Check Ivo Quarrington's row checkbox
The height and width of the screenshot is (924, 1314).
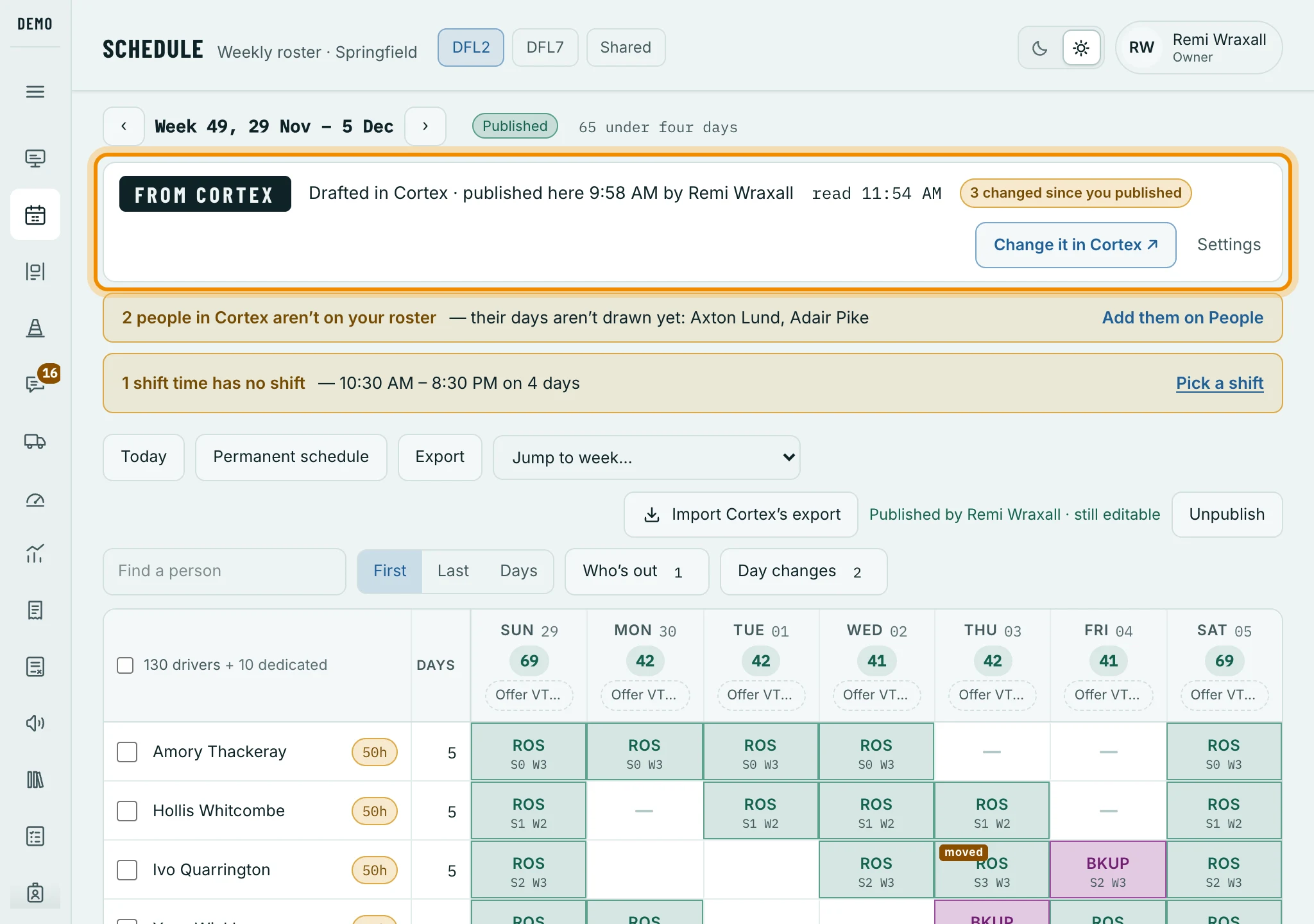coord(127,870)
